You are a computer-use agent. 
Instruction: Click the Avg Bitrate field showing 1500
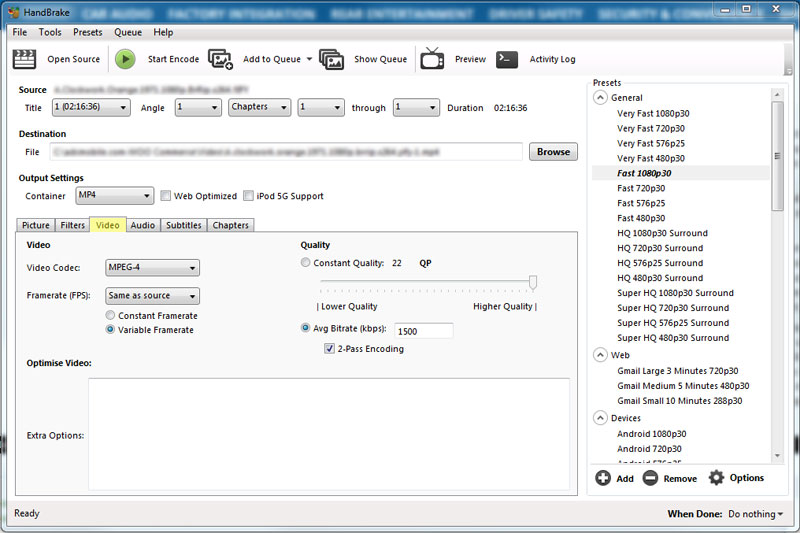point(423,331)
